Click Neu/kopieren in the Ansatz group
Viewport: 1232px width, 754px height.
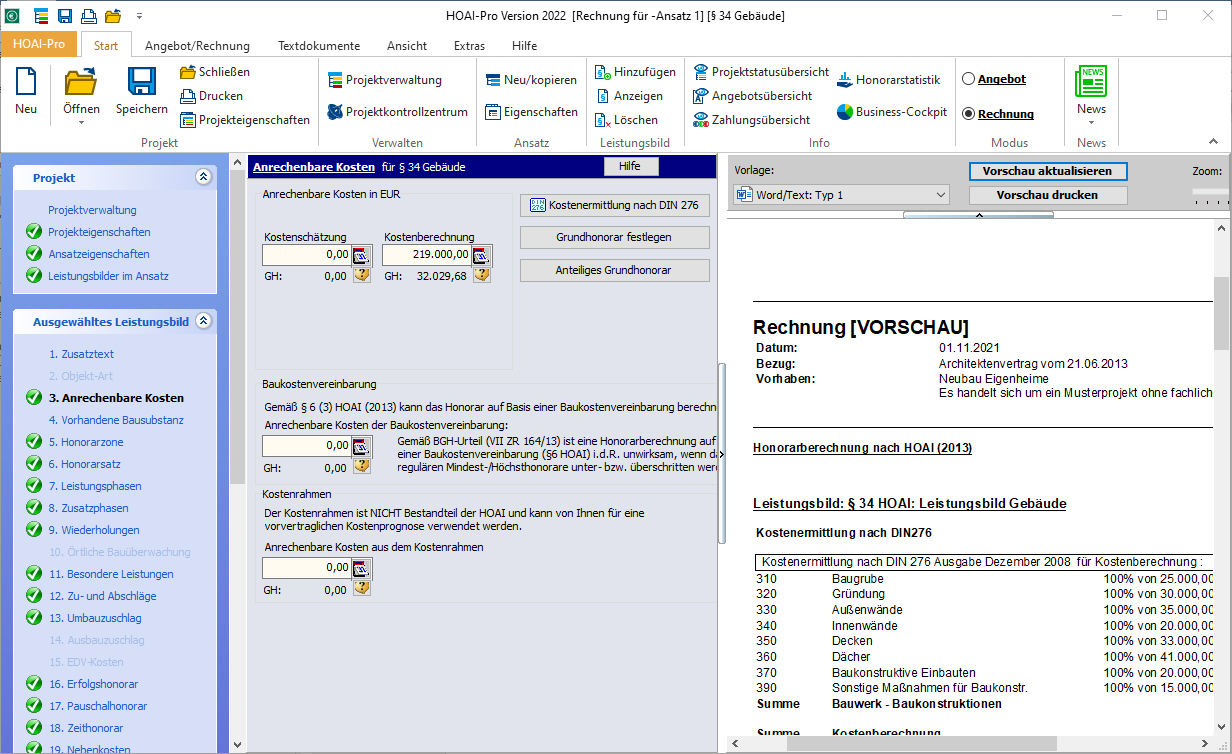531,80
